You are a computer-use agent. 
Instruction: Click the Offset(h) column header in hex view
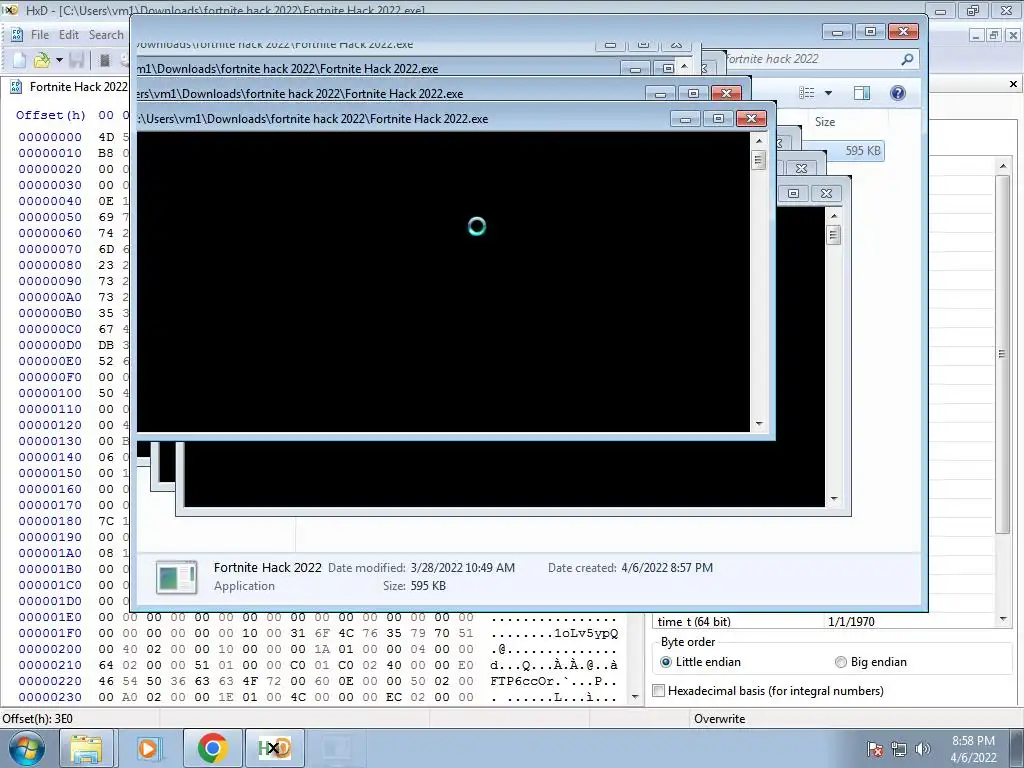[x=51, y=115]
